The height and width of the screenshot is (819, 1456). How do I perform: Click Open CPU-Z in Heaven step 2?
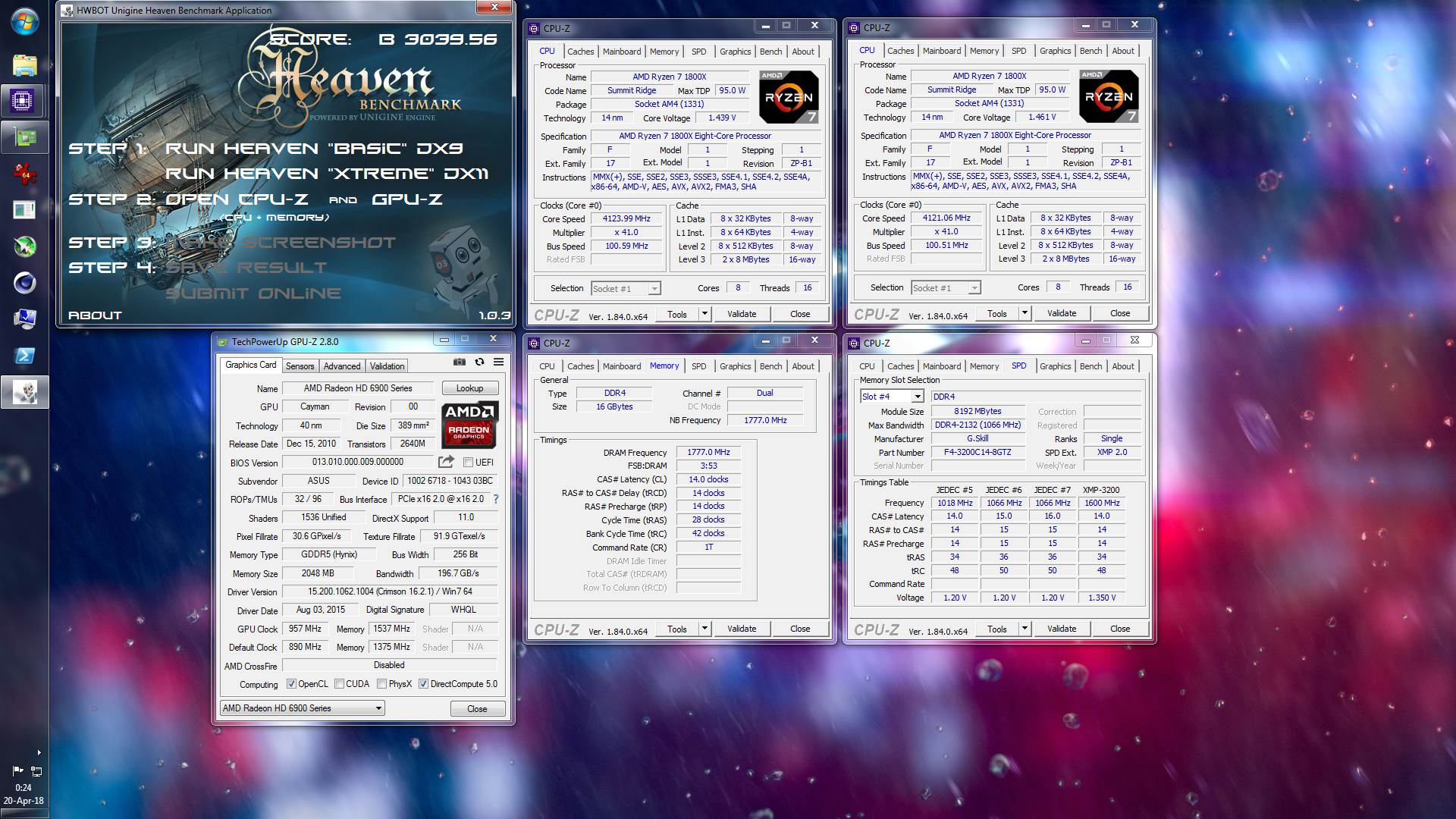coord(237,199)
